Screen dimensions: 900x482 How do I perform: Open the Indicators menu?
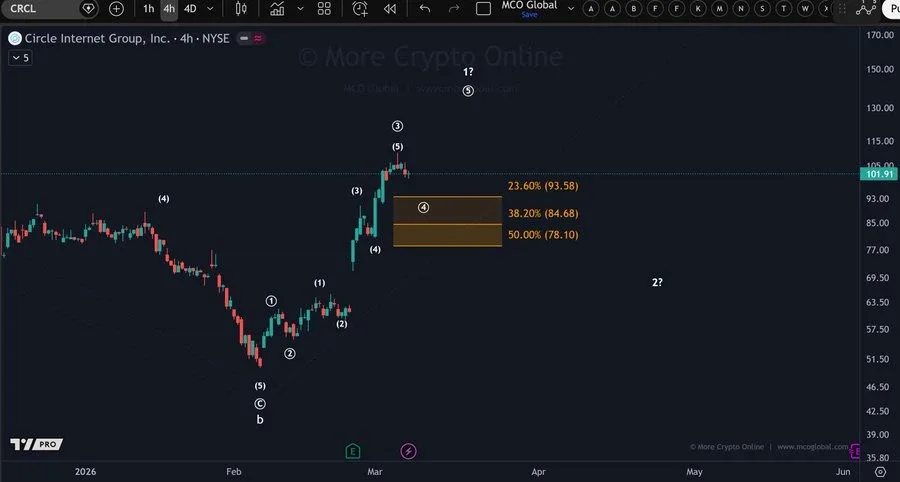277,9
